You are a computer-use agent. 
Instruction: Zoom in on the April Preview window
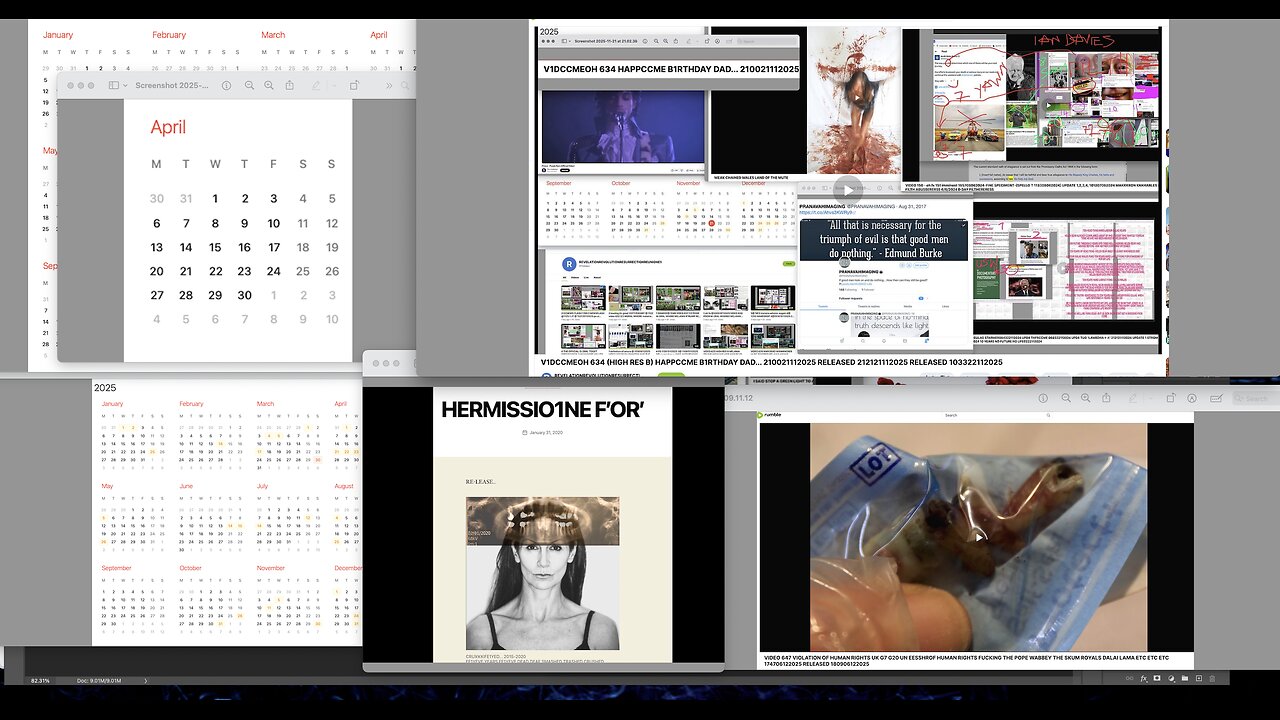269,86
